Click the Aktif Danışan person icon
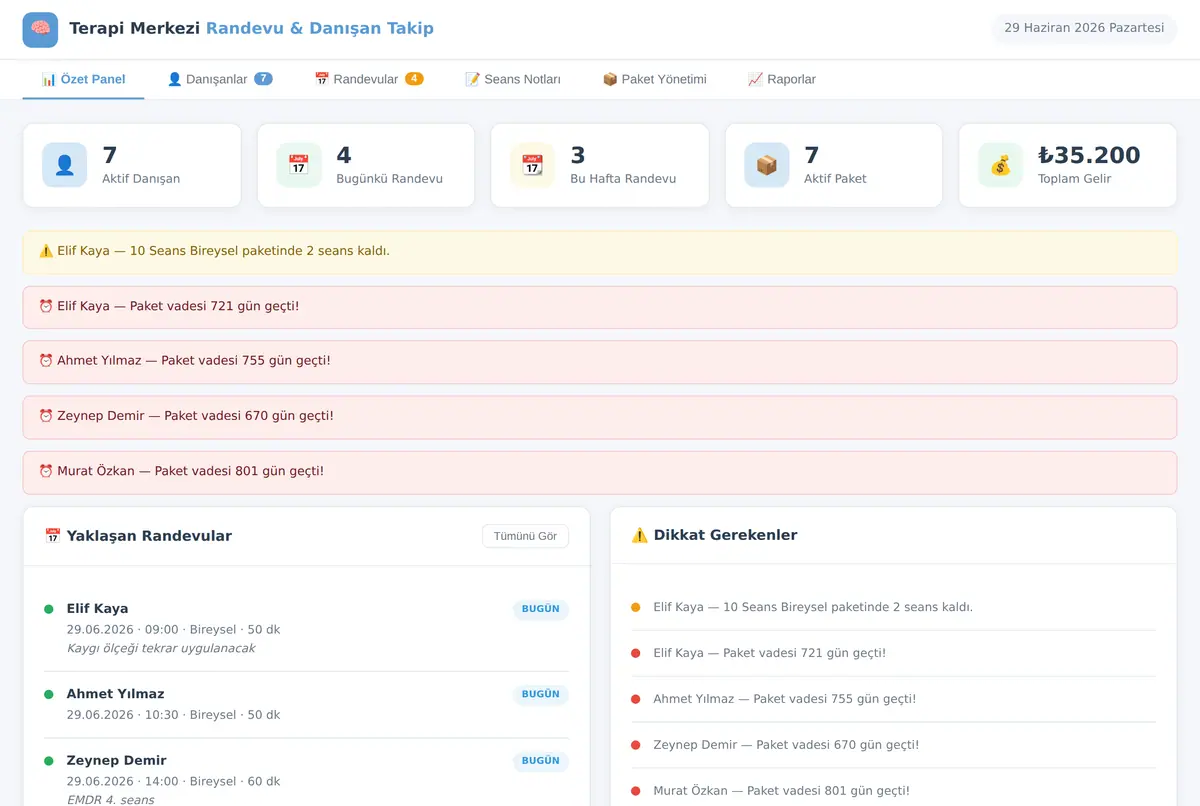The image size is (1200, 806). pos(64,165)
